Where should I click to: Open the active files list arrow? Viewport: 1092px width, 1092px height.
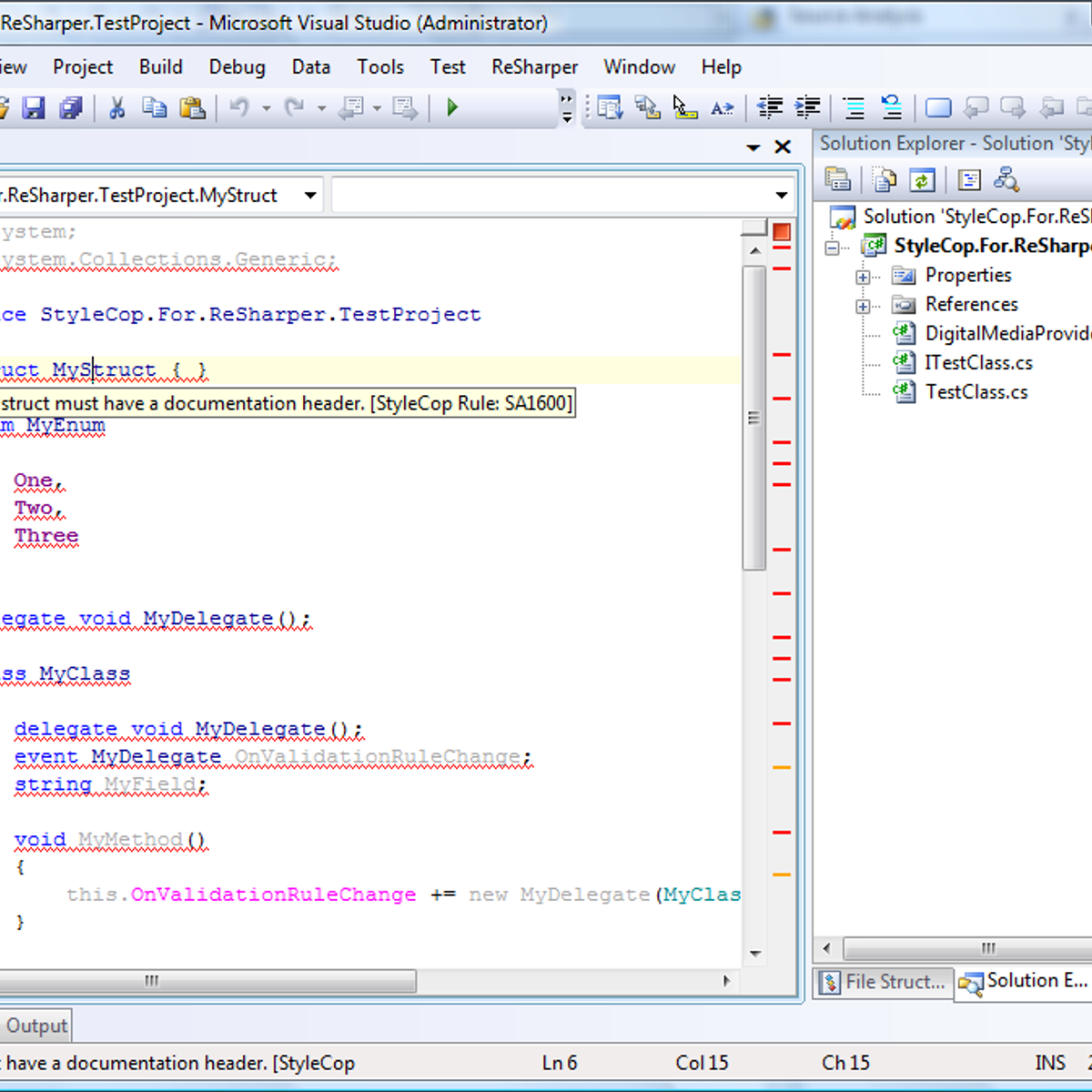tap(753, 147)
